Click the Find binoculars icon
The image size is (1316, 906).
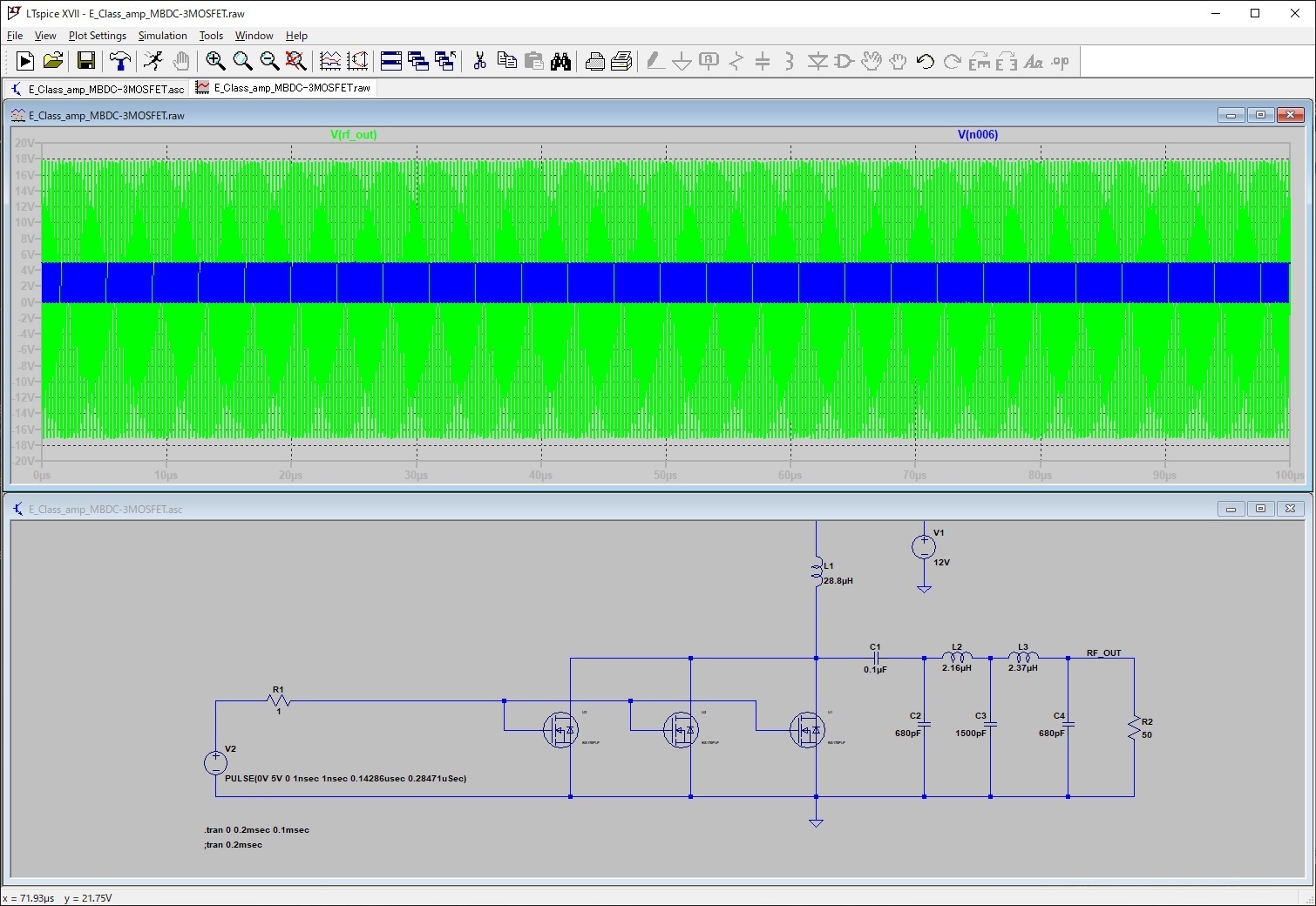(561, 61)
